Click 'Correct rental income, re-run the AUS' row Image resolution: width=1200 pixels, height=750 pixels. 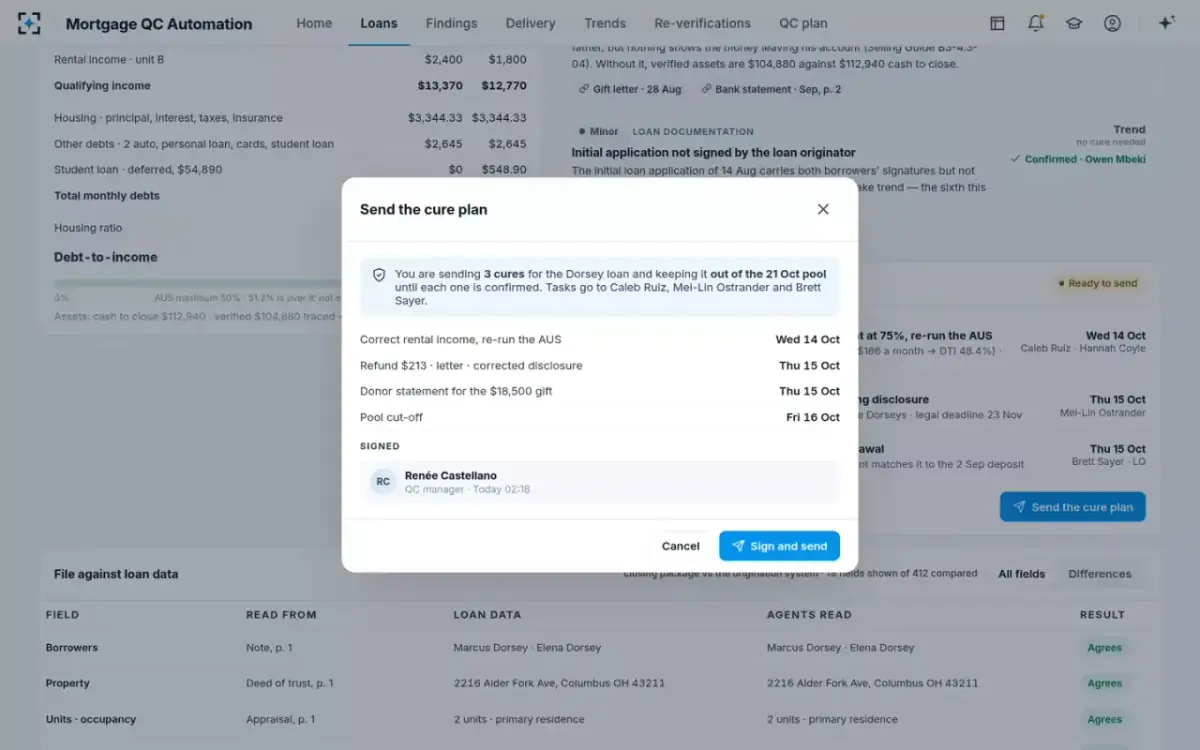pos(600,339)
